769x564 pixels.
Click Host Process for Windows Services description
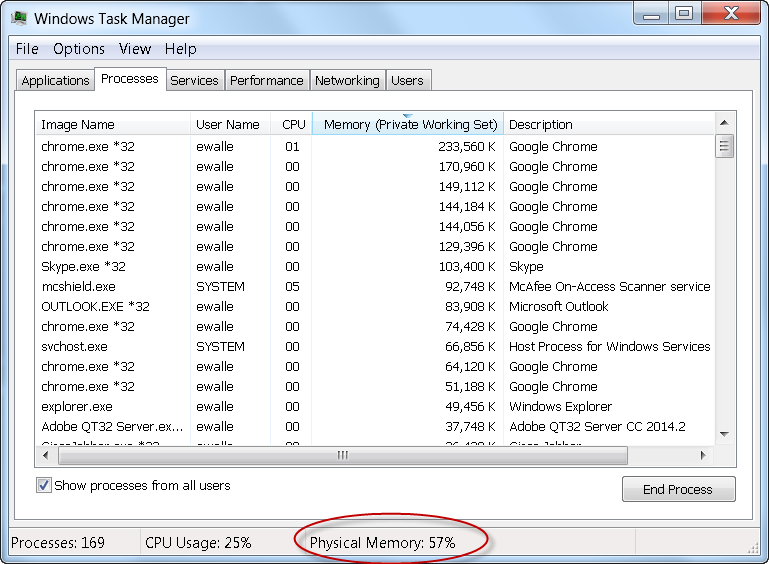(x=610, y=347)
